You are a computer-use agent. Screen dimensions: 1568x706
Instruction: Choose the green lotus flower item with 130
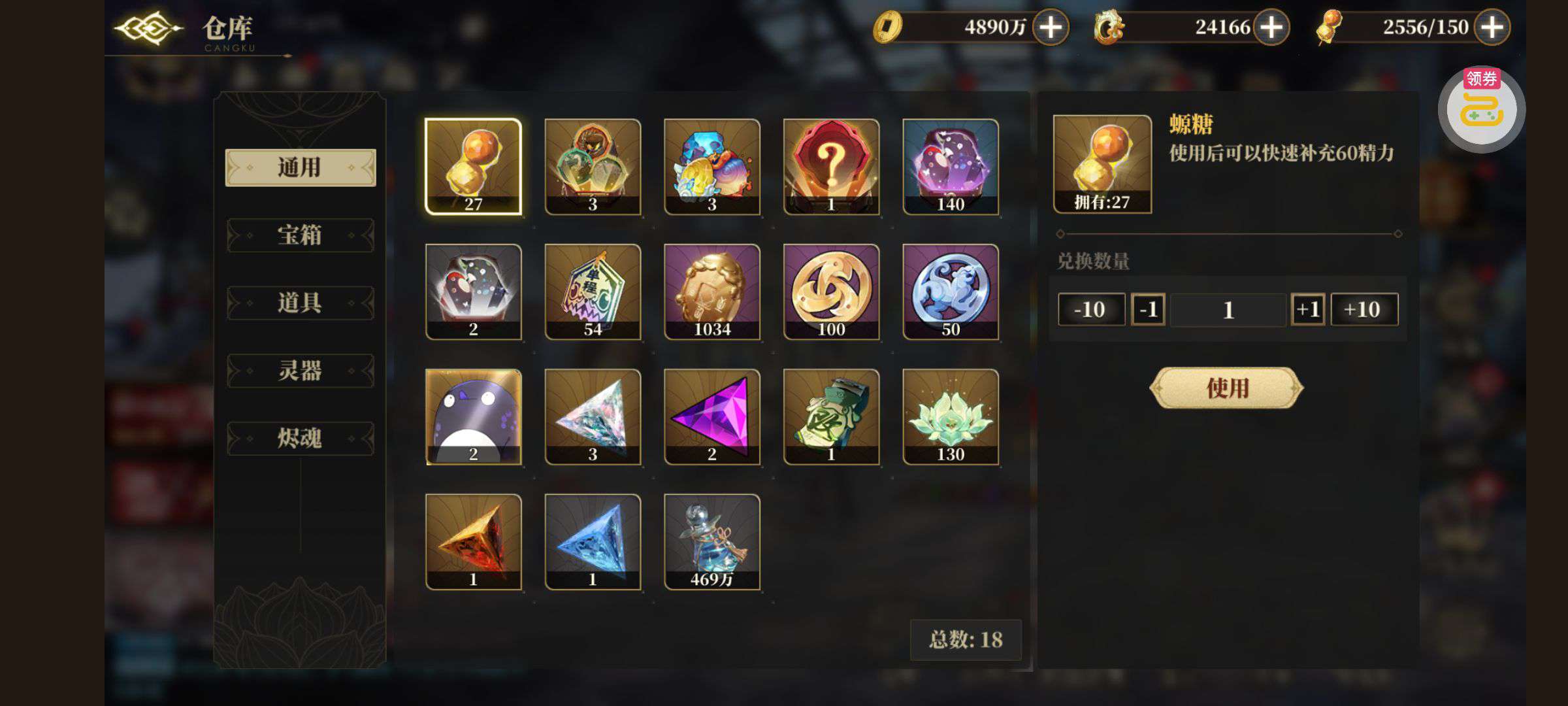pos(951,417)
